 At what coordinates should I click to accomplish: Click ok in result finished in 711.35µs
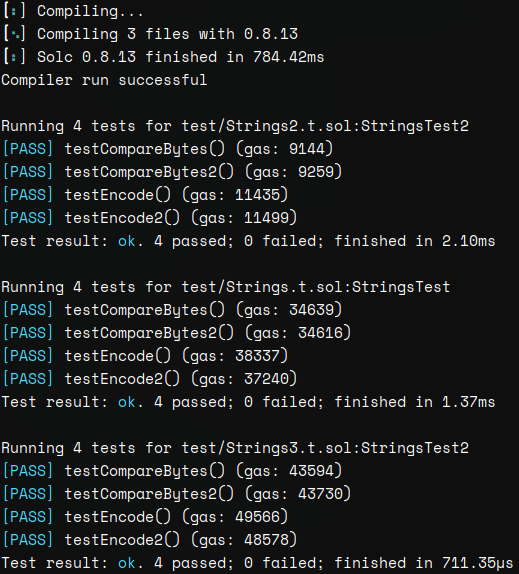127,563
